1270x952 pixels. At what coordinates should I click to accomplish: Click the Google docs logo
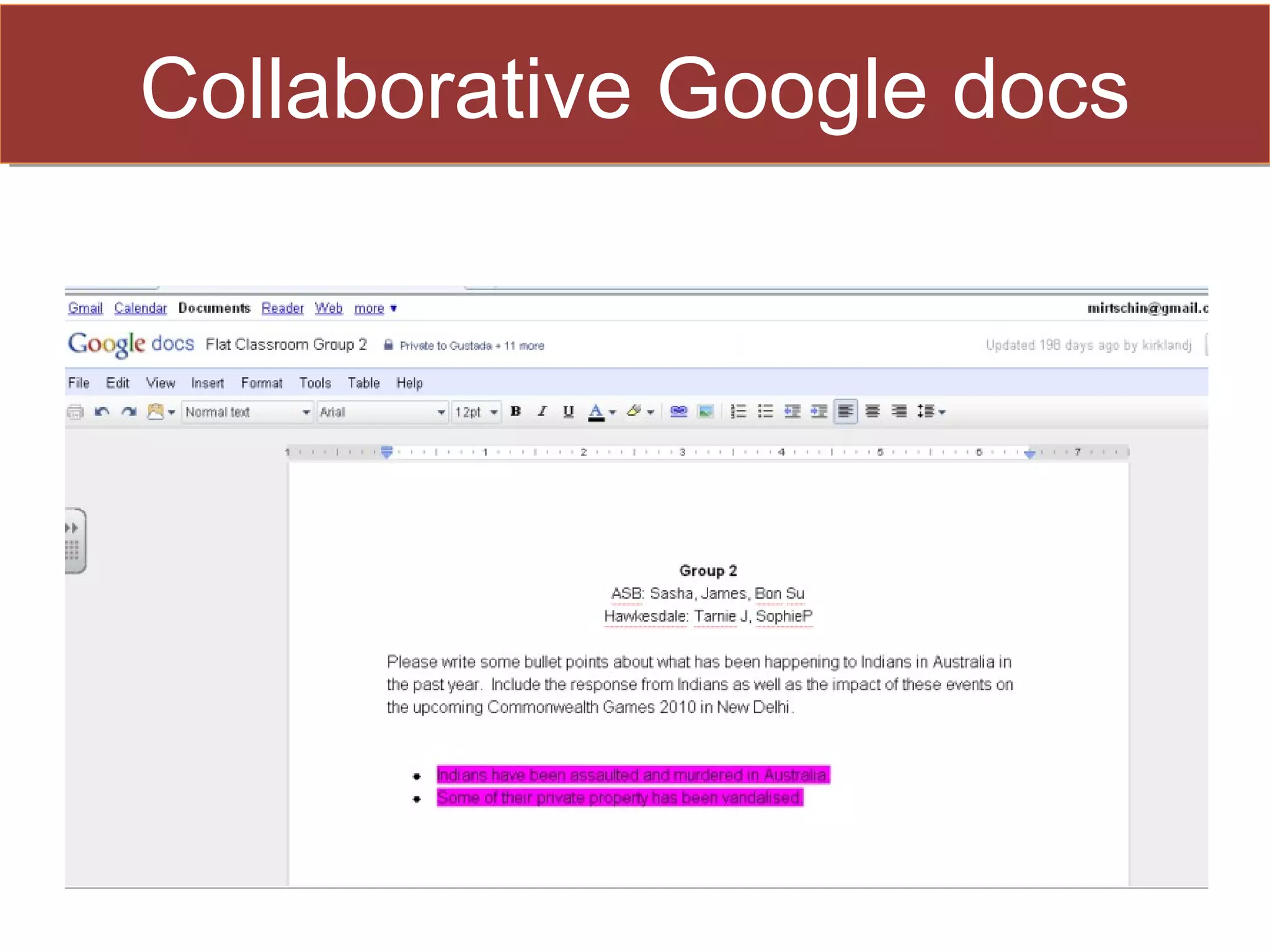coord(131,344)
